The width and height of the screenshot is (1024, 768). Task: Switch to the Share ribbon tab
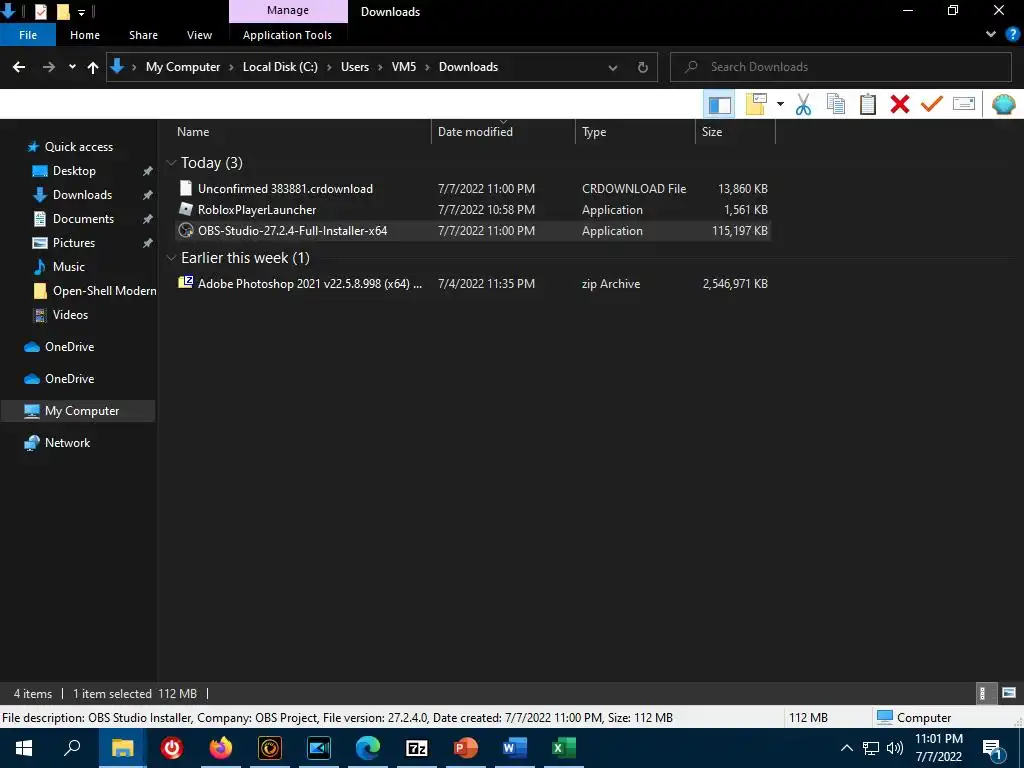143,35
